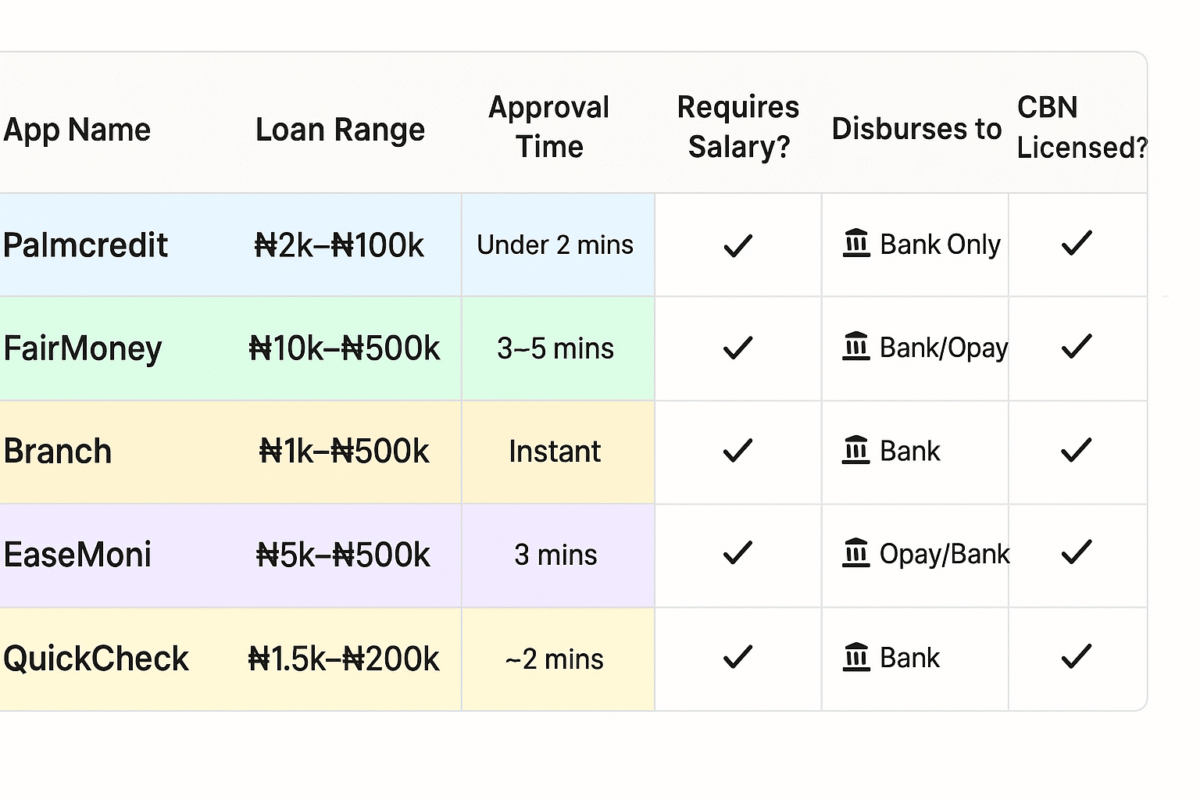Click Palmcredit's Requires Salary checkmark
The width and height of the screenshot is (1200, 800).
tap(738, 245)
